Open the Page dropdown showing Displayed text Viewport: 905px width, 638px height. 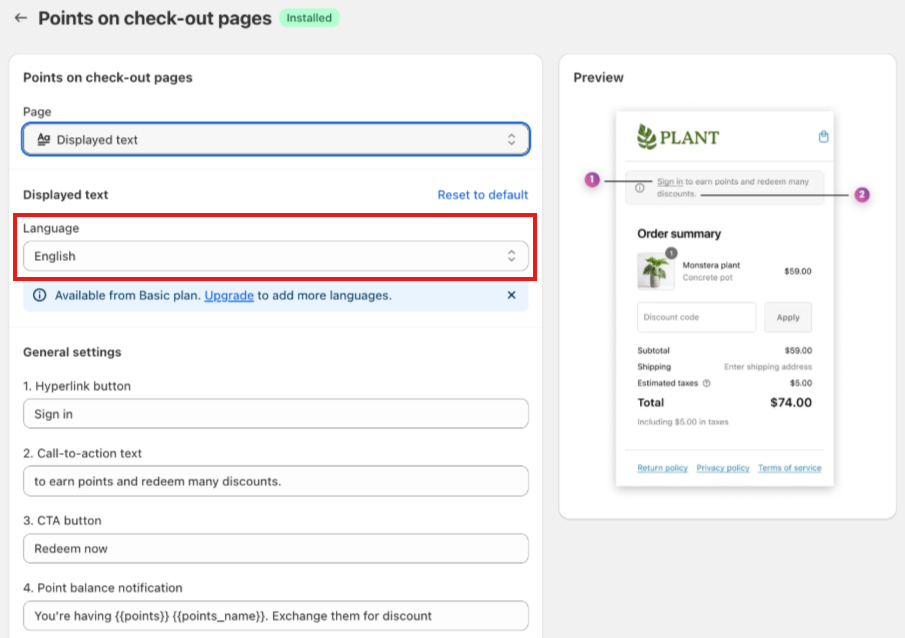(276, 140)
